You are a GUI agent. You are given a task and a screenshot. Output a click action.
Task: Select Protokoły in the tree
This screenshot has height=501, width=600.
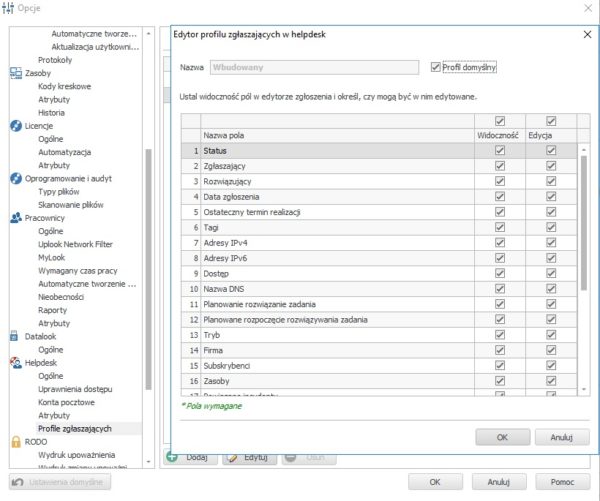tap(55, 60)
